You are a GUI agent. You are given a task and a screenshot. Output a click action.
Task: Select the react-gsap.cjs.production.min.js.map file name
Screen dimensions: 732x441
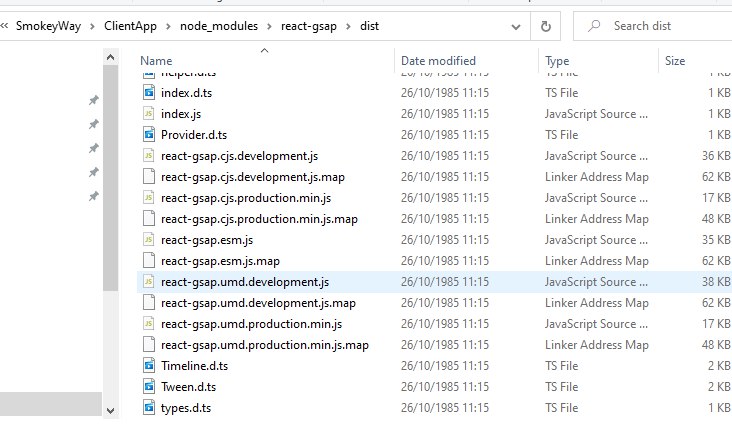[259, 219]
